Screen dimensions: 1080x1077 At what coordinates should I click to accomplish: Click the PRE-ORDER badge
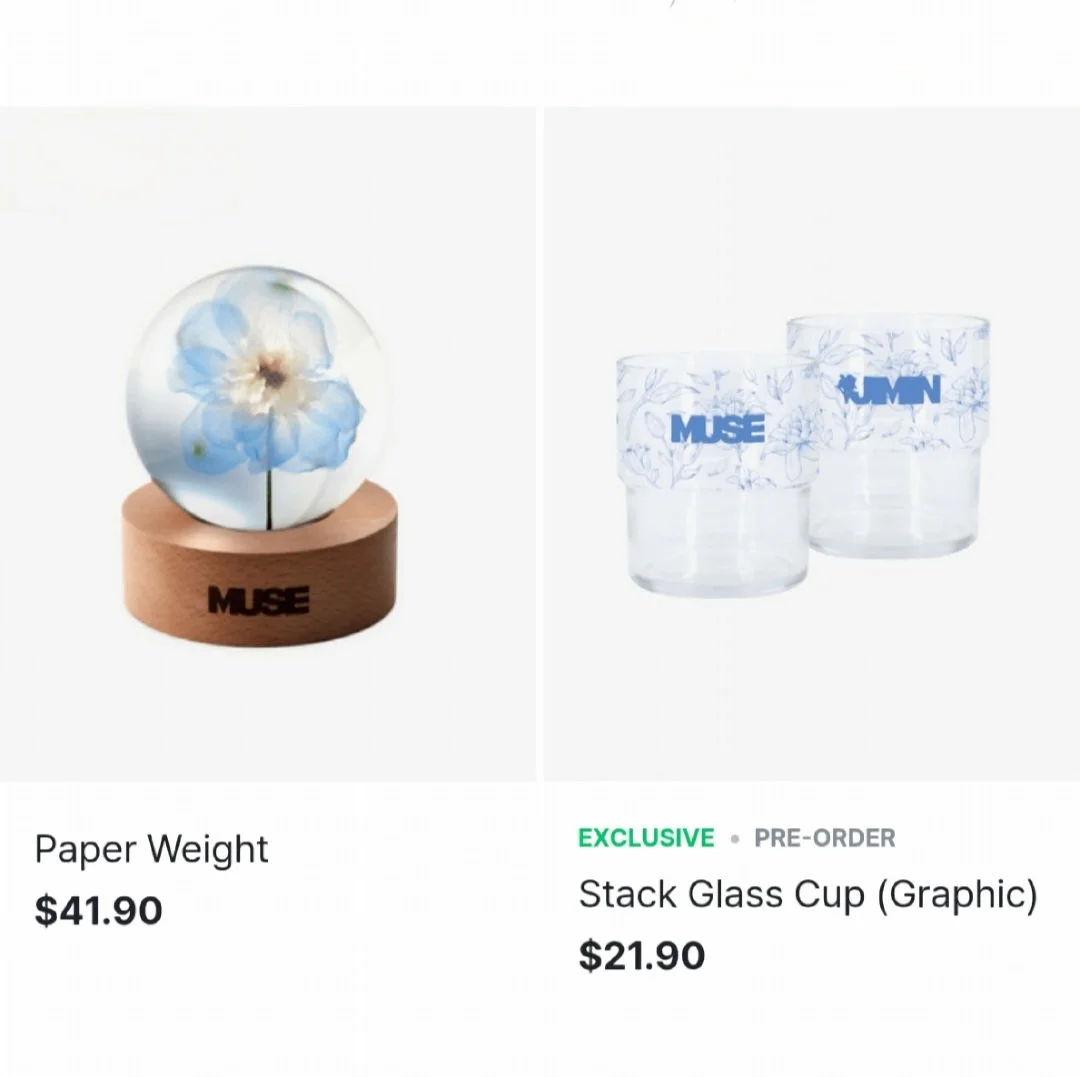click(824, 838)
